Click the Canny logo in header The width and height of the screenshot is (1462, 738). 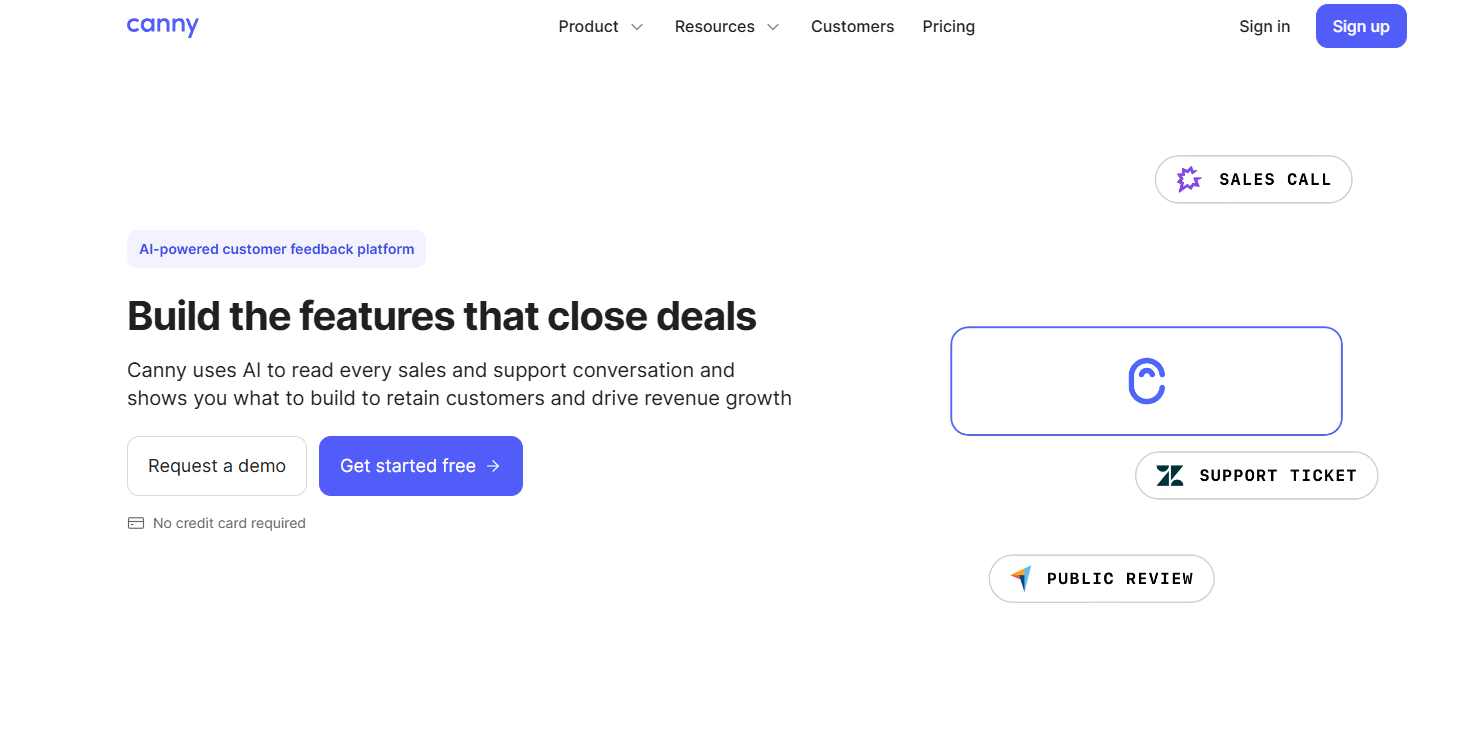pyautogui.click(x=163, y=26)
